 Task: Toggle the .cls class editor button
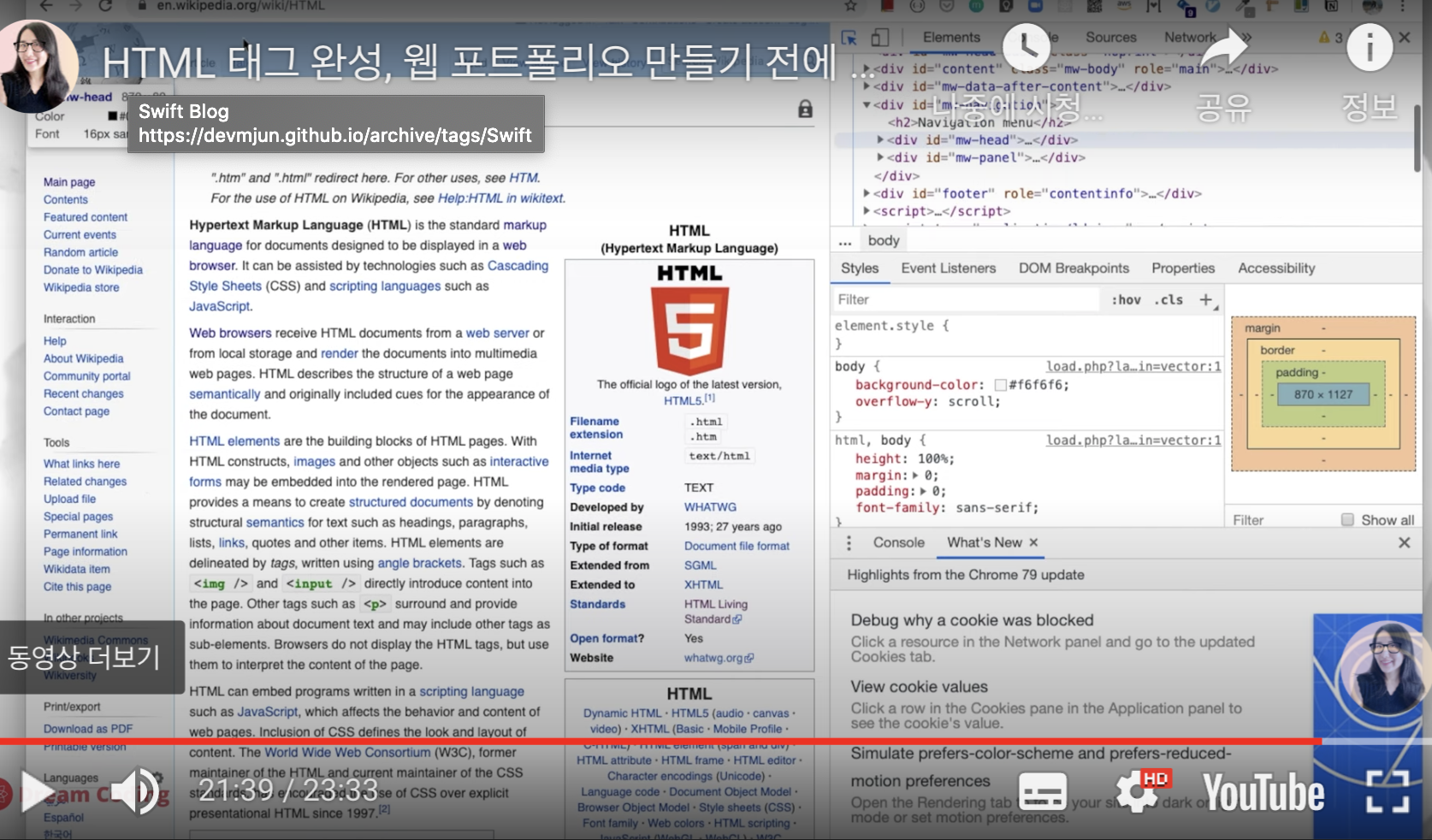pyautogui.click(x=1169, y=299)
